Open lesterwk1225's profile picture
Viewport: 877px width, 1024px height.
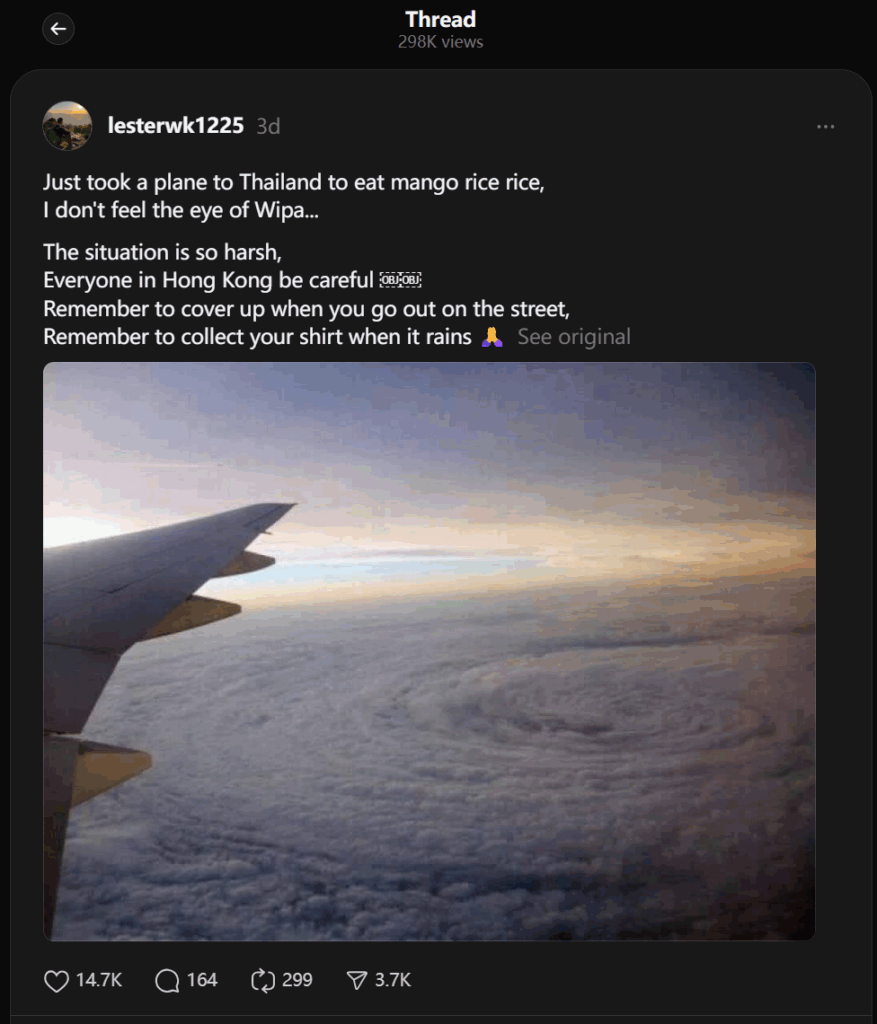67,125
